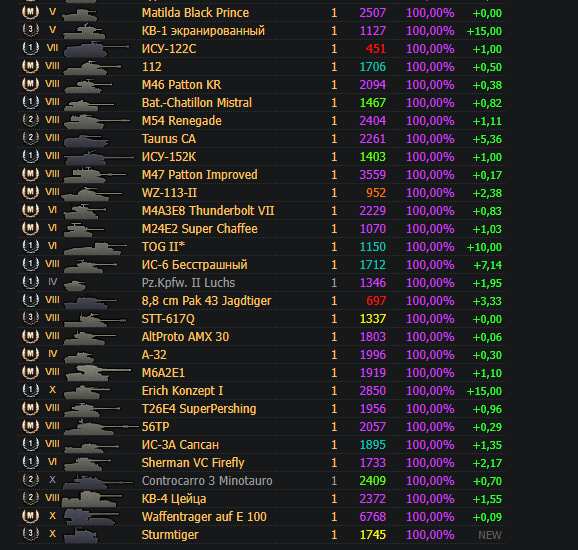This screenshot has width=578, height=550.
Task: Click the WZ-113-II tank silhouette
Action: tap(92, 194)
